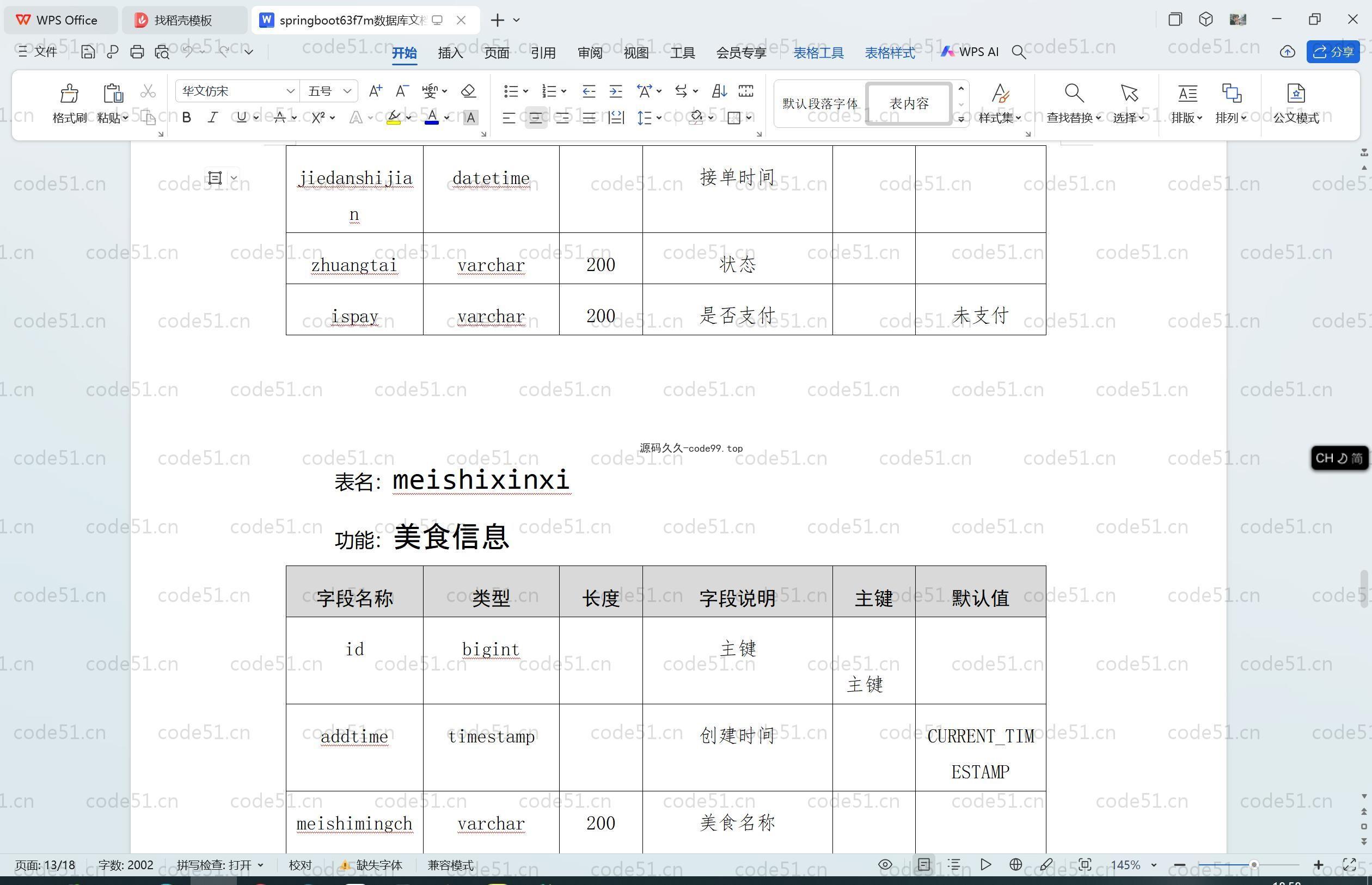
Task: Click the Save icon in quick toolbar
Action: [87, 52]
